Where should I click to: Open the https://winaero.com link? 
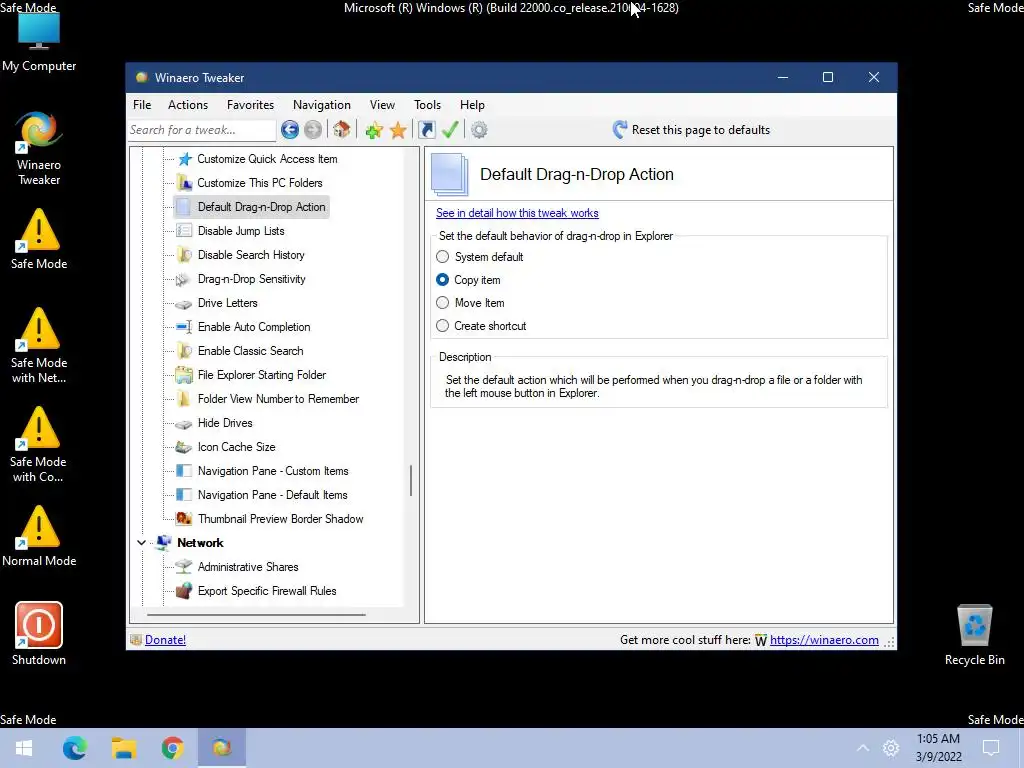824,640
